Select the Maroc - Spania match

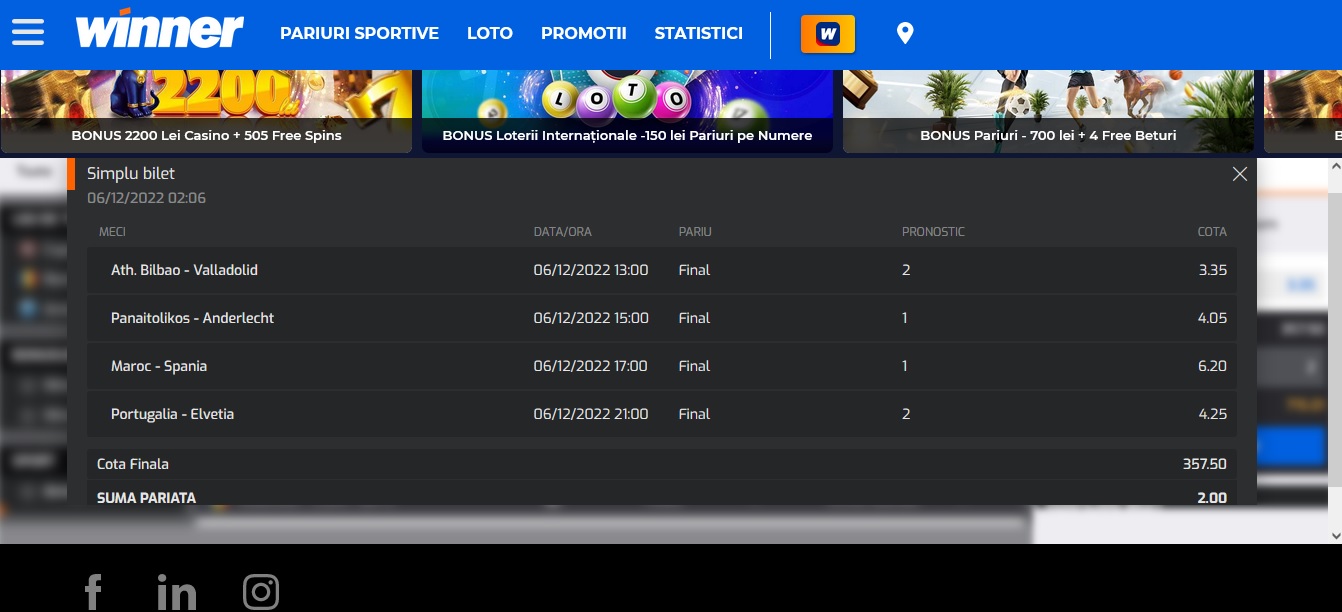point(159,366)
